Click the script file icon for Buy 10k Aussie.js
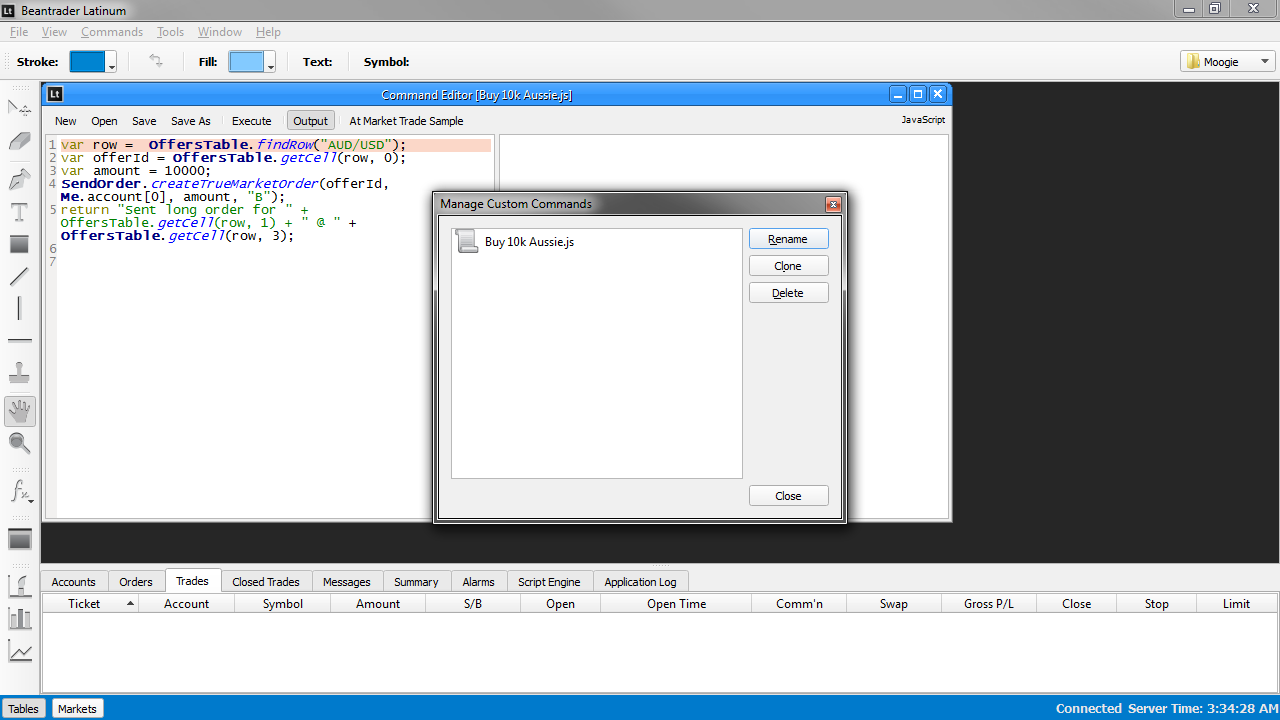 [x=467, y=241]
